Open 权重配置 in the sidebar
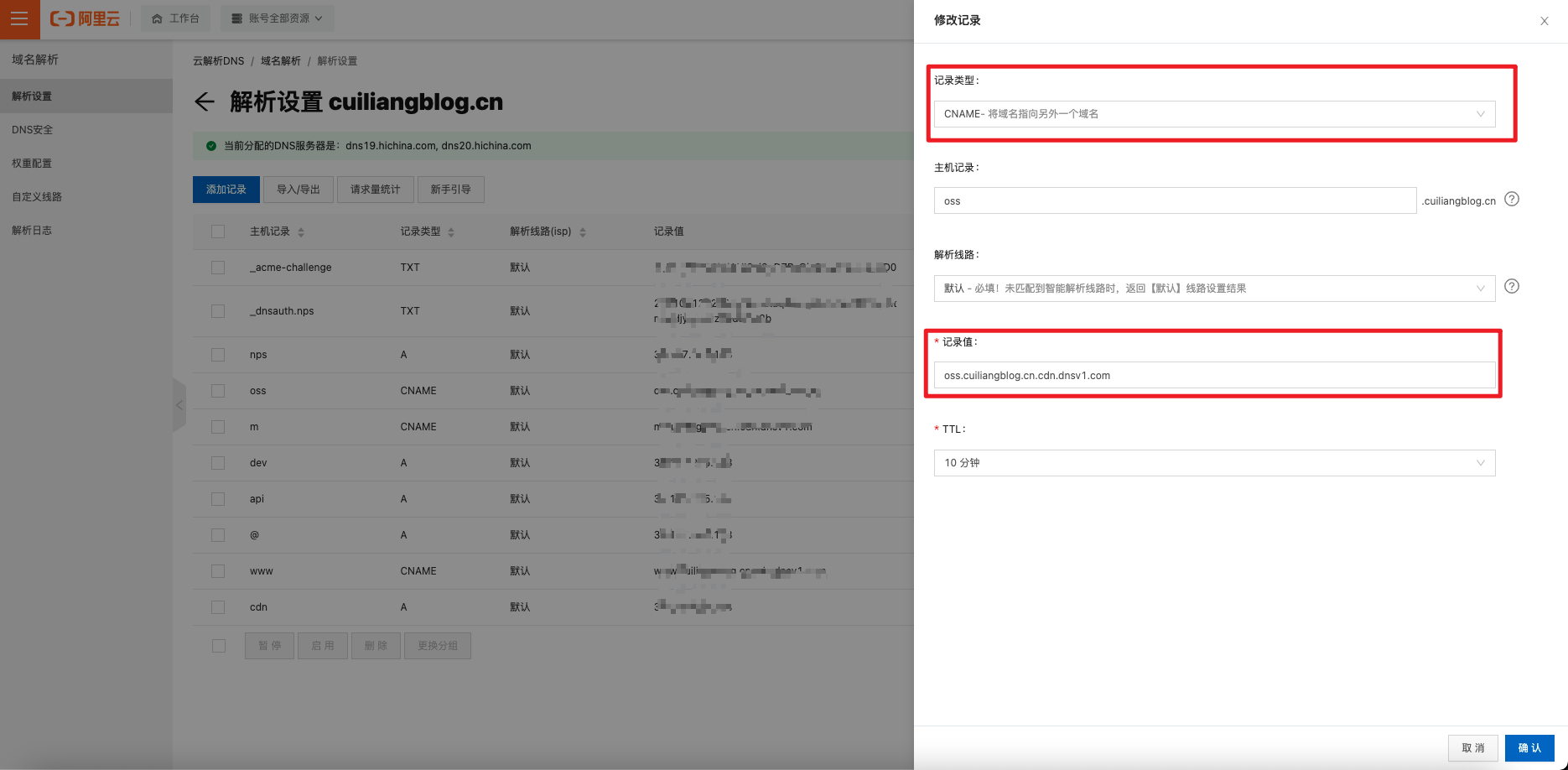The height and width of the screenshot is (770, 1568). 86,164
